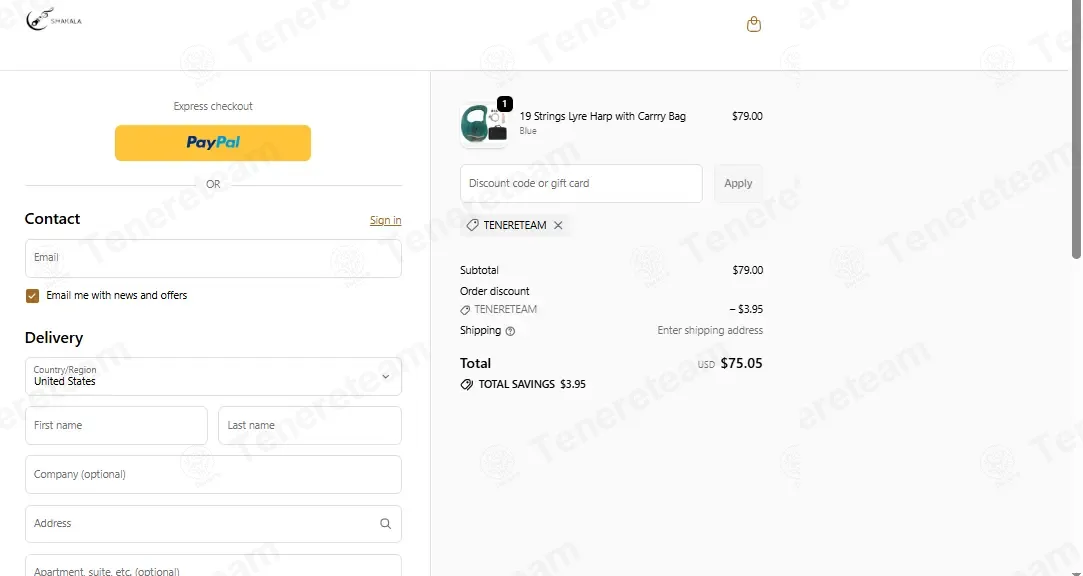Focus the Address field
1083x576 pixels.
[x=213, y=524]
